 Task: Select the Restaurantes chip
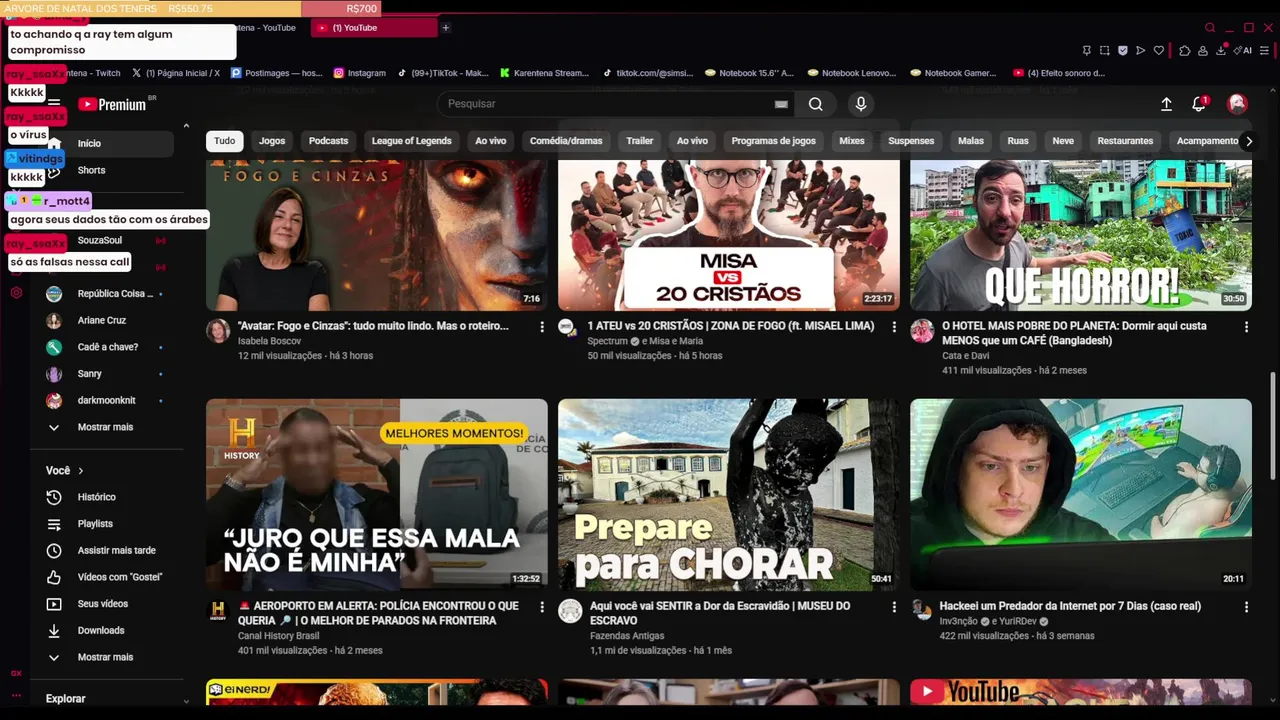click(x=1125, y=141)
